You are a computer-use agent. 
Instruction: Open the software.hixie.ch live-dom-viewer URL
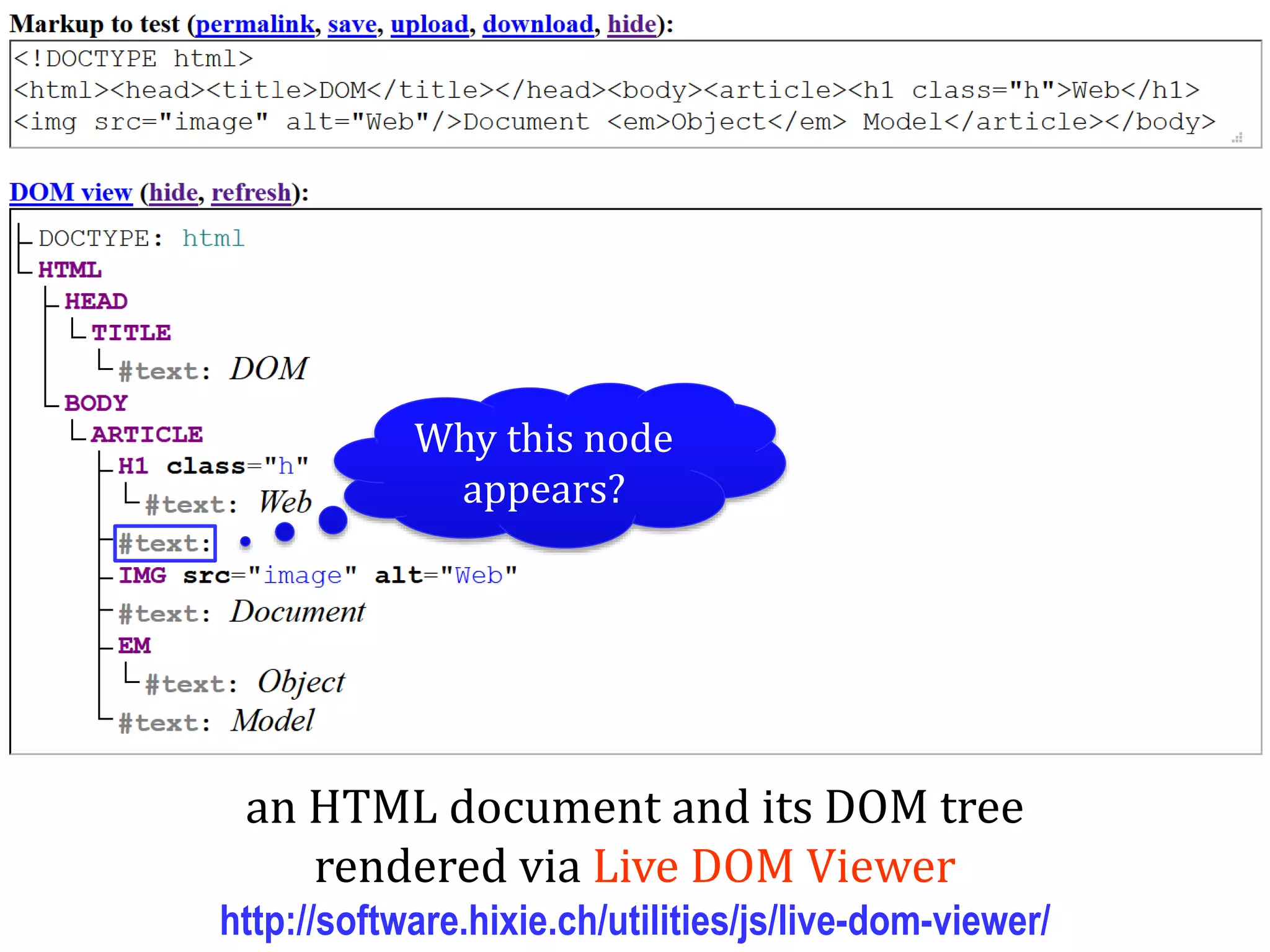coord(635,921)
